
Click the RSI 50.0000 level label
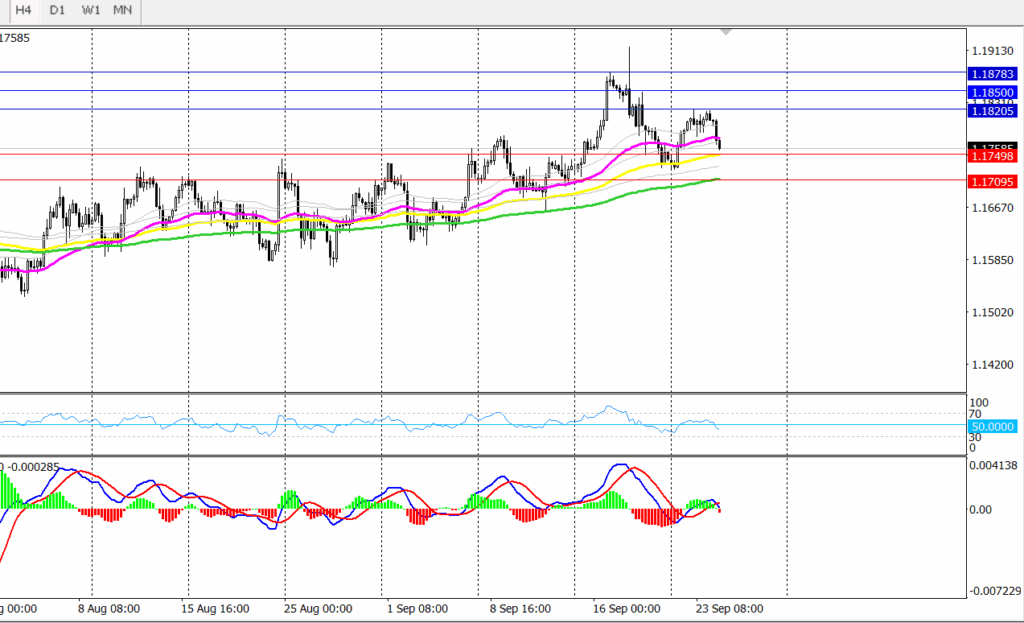(992, 426)
